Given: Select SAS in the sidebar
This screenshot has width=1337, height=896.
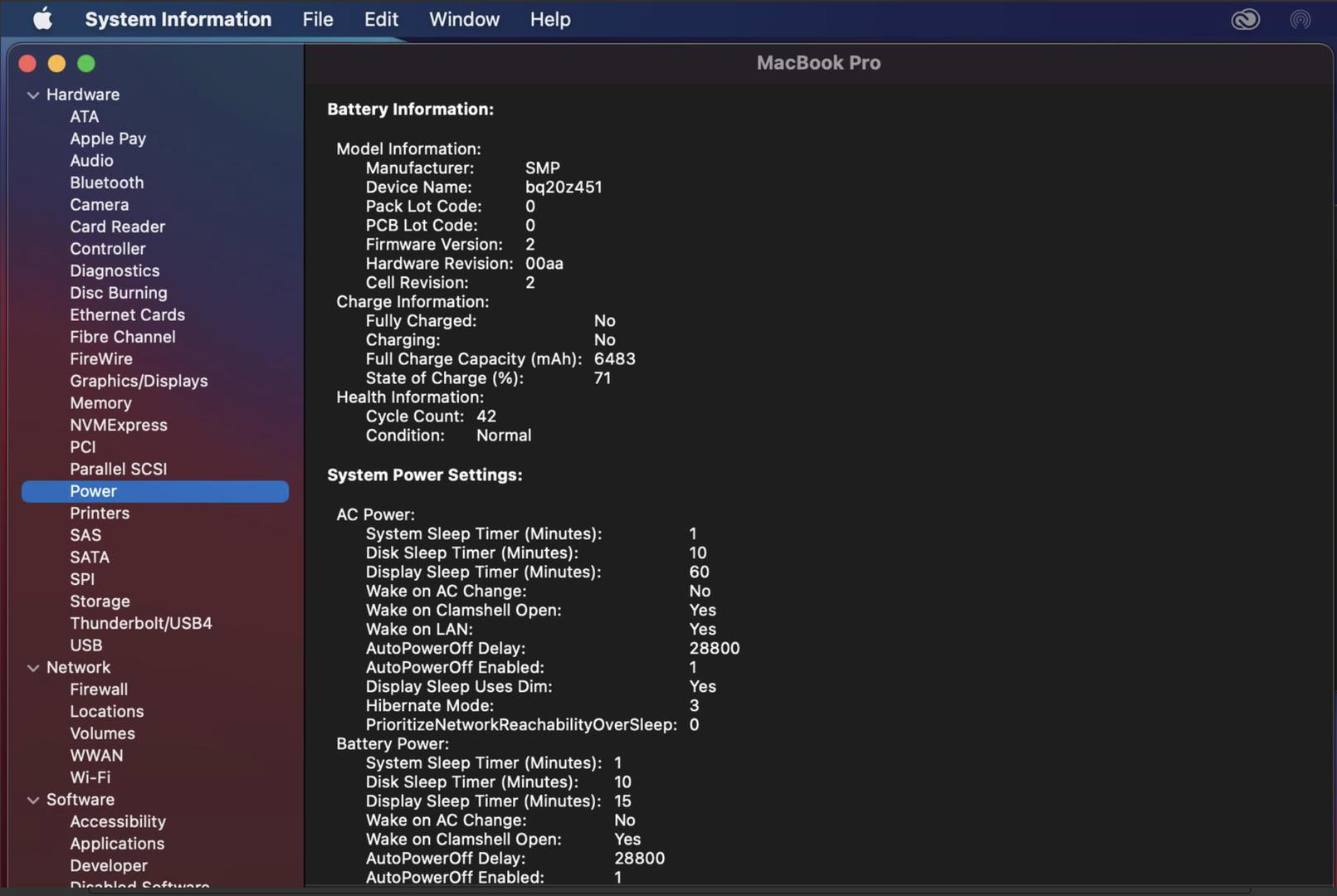Looking at the screenshot, I should tap(85, 535).
